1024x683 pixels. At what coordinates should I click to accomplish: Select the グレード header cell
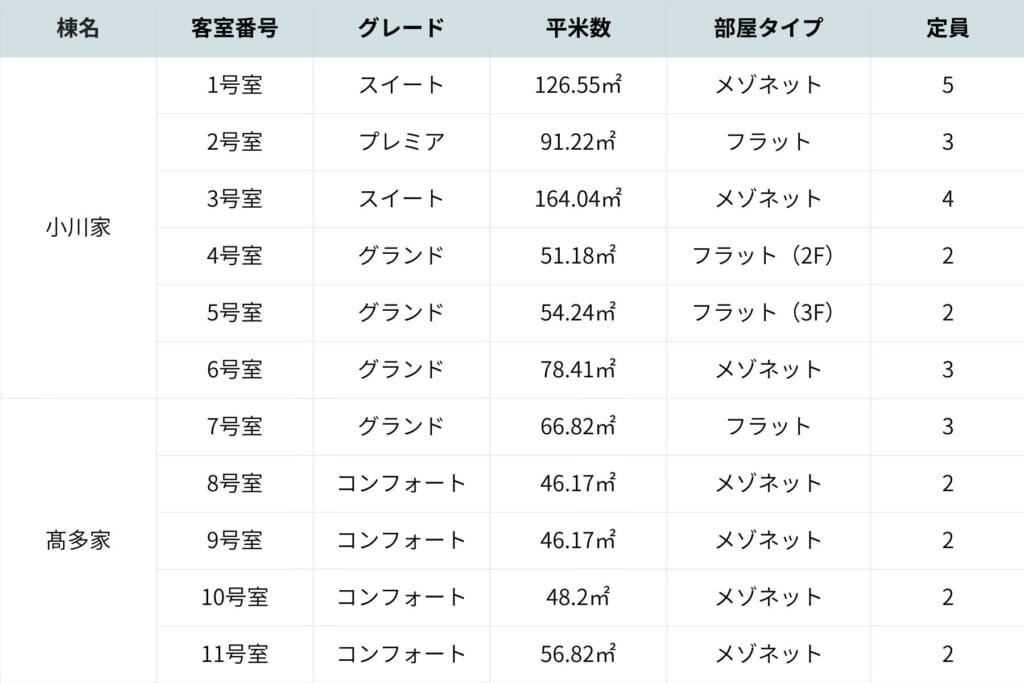coord(401,28)
